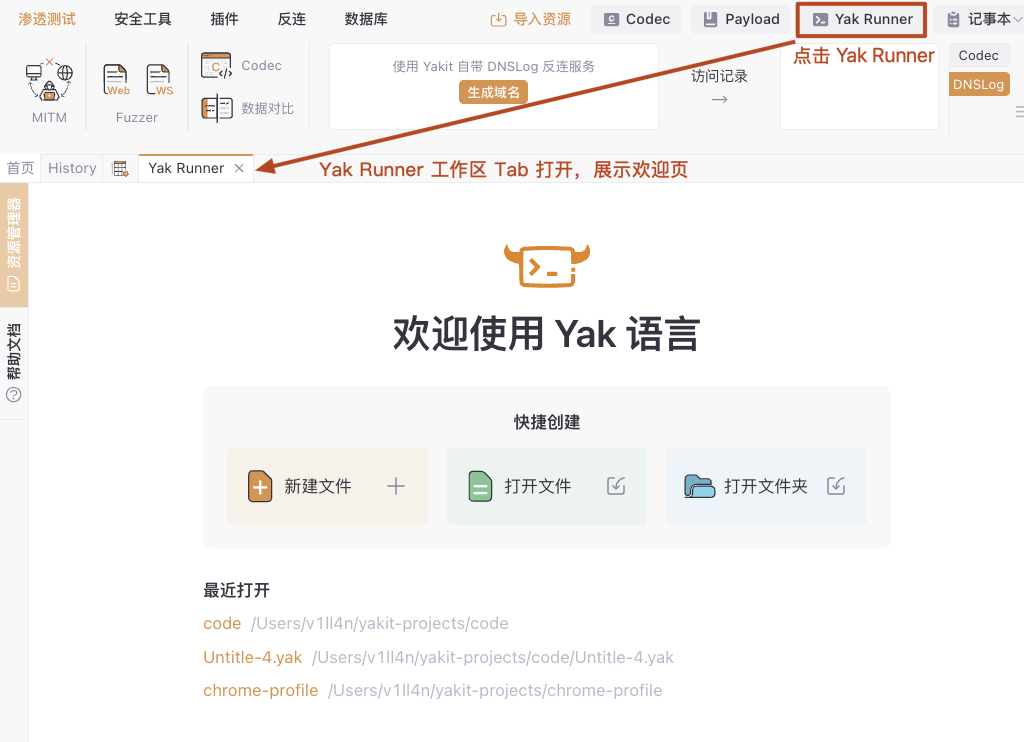
Task: Click the Yak terminal logo
Action: [547, 266]
